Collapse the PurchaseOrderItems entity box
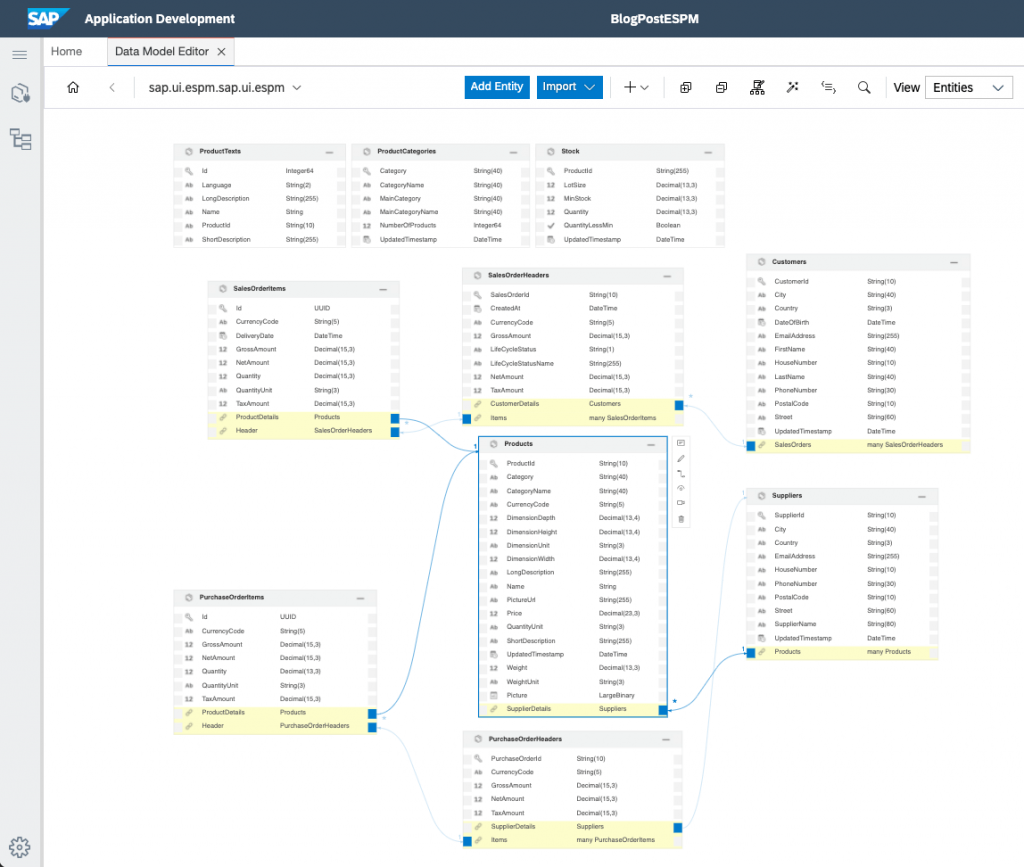This screenshot has height=867, width=1024. [360, 598]
